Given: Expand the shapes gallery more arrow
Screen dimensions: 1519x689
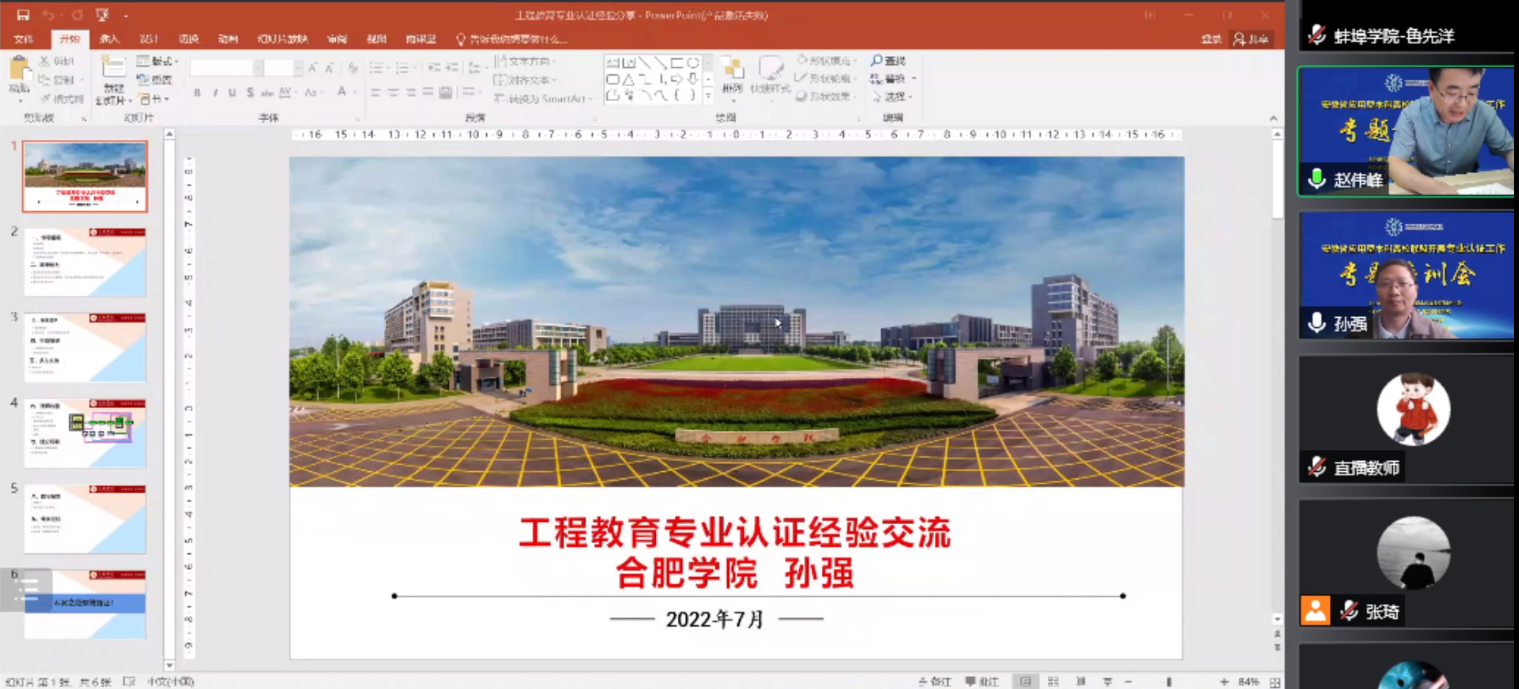Looking at the screenshot, I should (708, 95).
